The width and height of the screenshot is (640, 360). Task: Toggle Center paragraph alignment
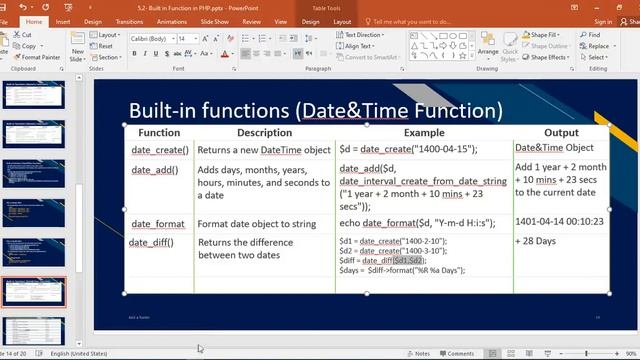(256, 53)
